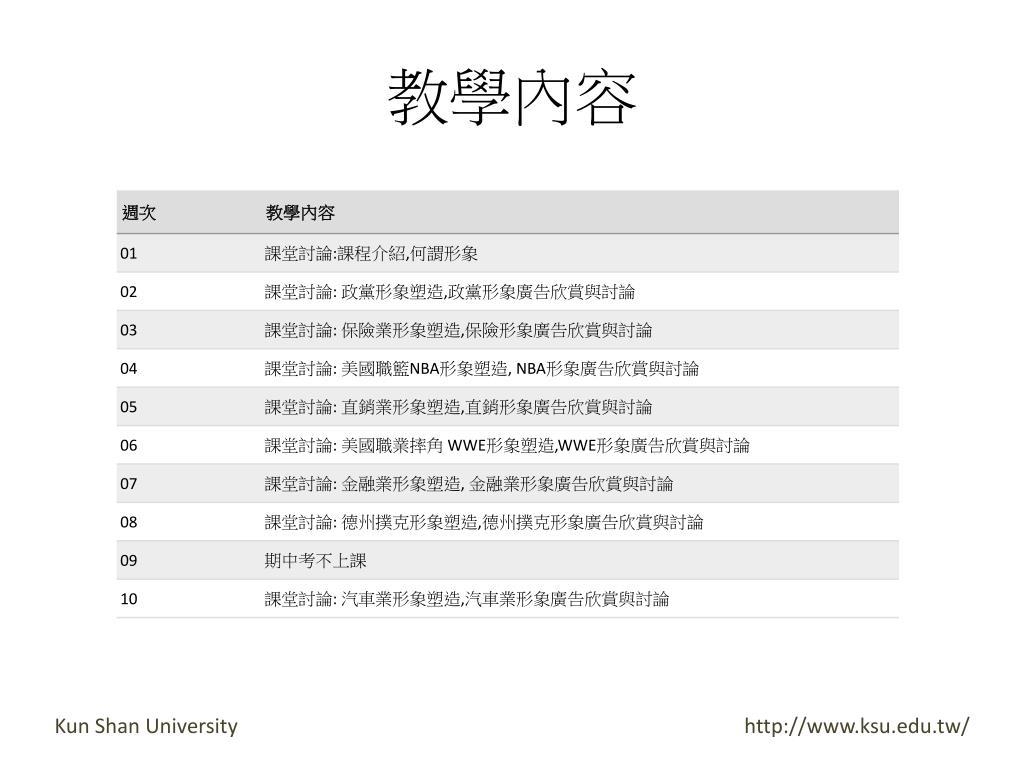Select the 直銷業形象塑造 row text
Viewport: 1024px width, 768px height.
(458, 408)
